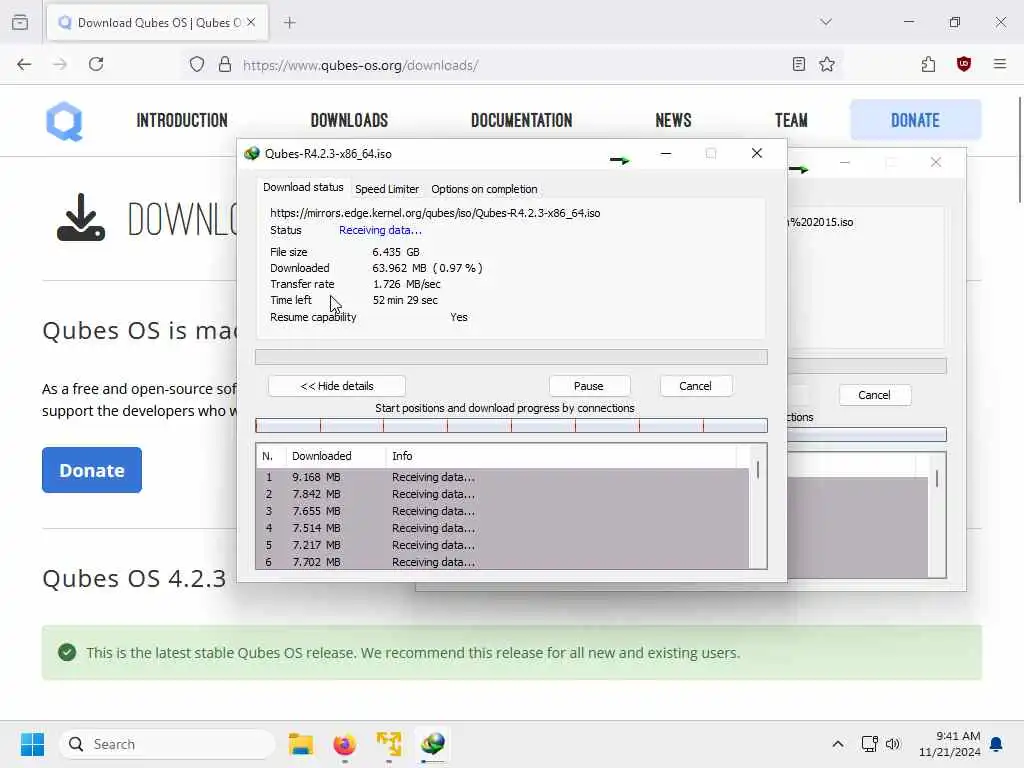Viewport: 1024px width, 768px height.
Task: Open a new tab with plus button
Action: coord(290,23)
